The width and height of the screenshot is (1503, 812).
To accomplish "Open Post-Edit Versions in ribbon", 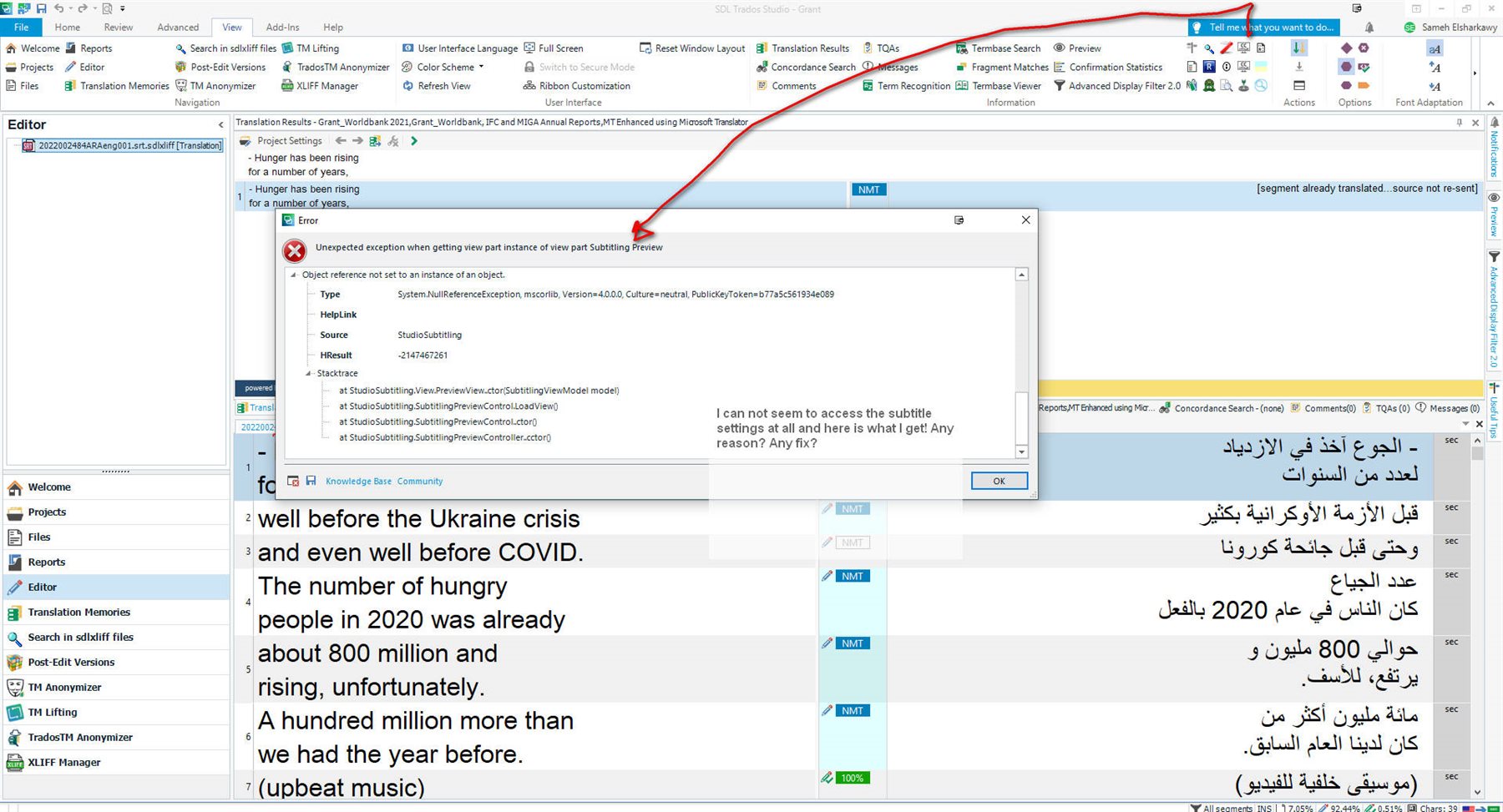I will pos(220,67).
